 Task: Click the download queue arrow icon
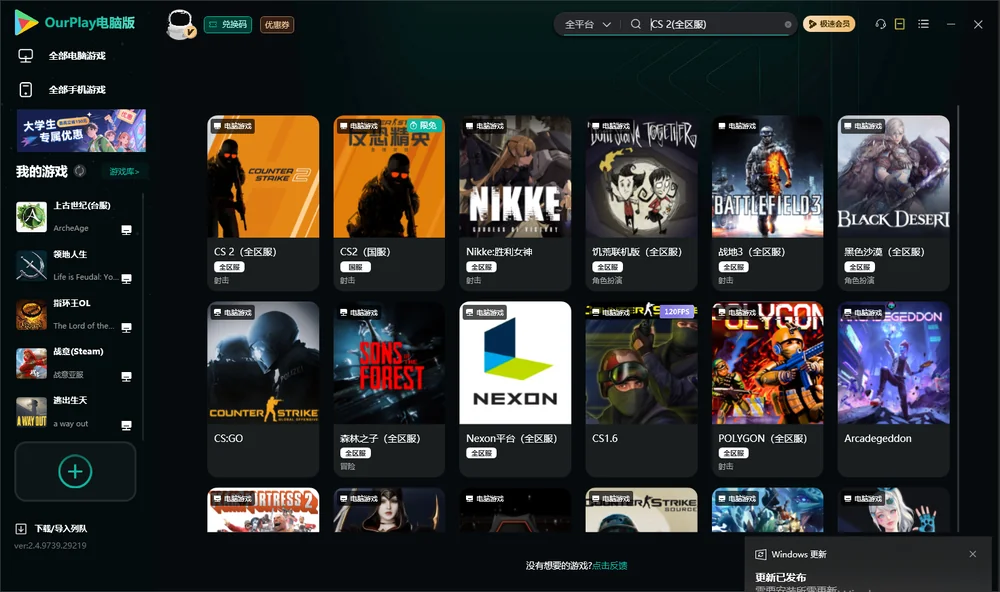(x=20, y=528)
